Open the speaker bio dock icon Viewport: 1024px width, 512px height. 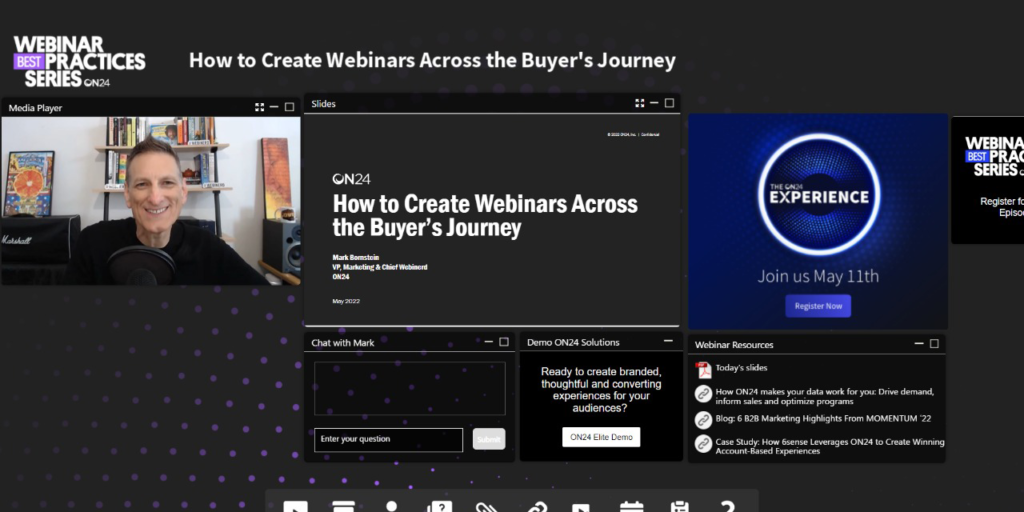[x=391, y=506]
